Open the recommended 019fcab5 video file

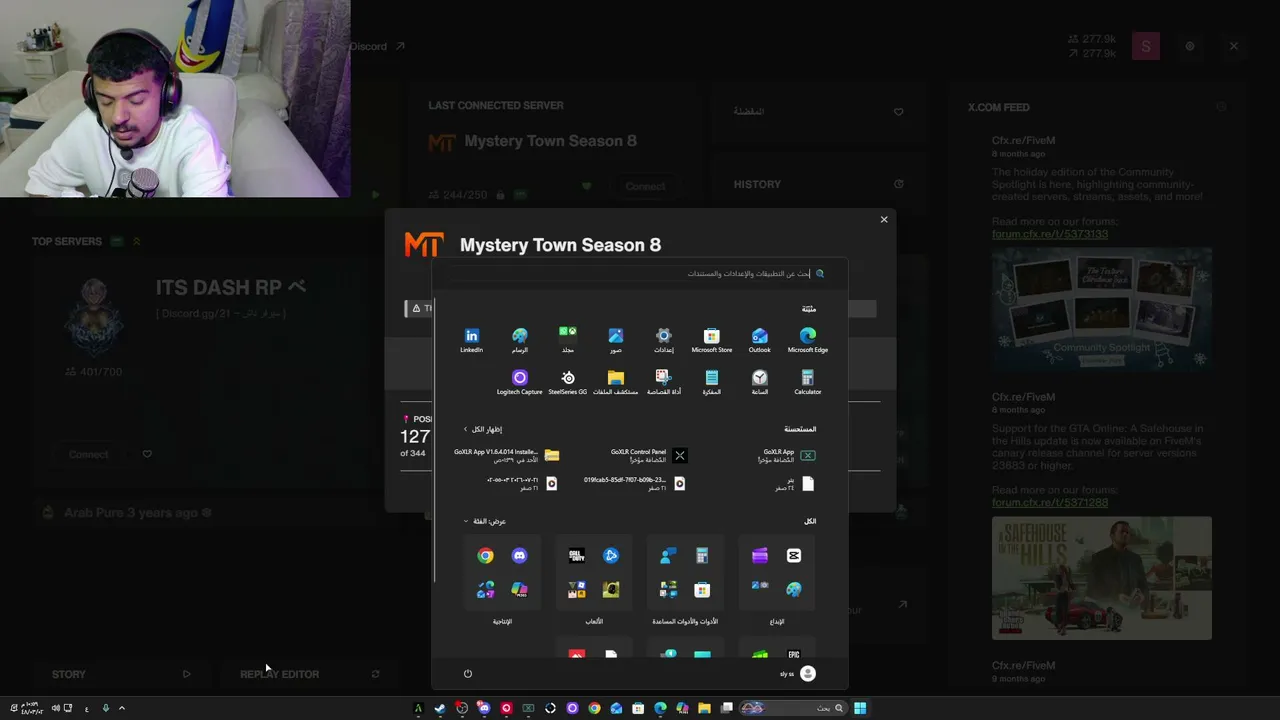point(634,483)
